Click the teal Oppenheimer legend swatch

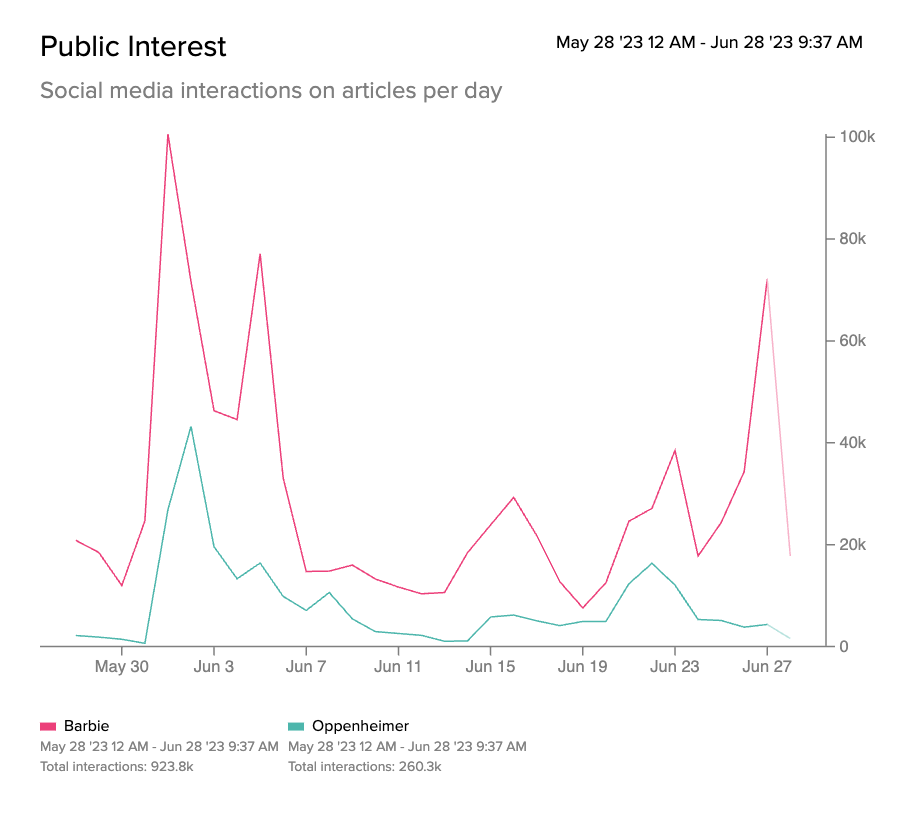tap(295, 727)
